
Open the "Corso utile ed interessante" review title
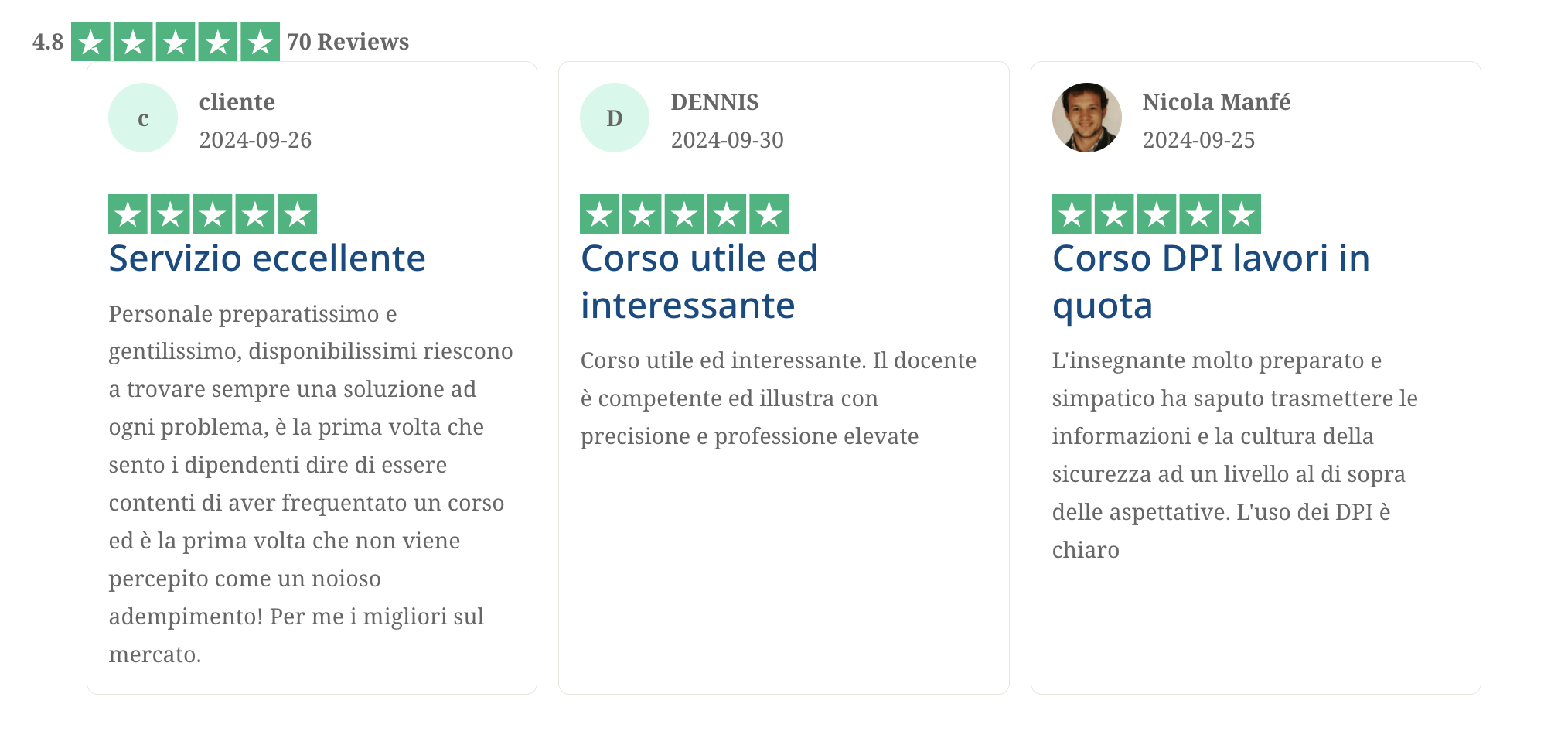(x=699, y=282)
